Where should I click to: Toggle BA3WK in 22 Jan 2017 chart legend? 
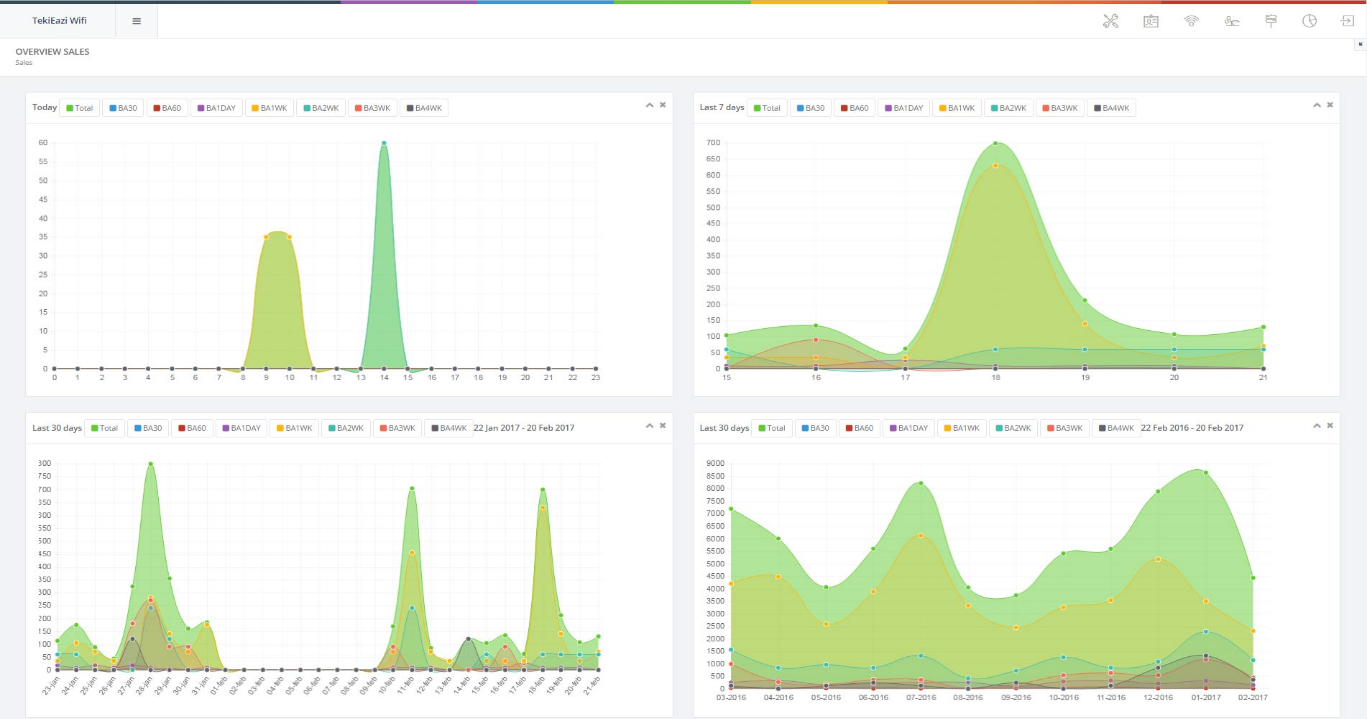pyautogui.click(x=398, y=428)
